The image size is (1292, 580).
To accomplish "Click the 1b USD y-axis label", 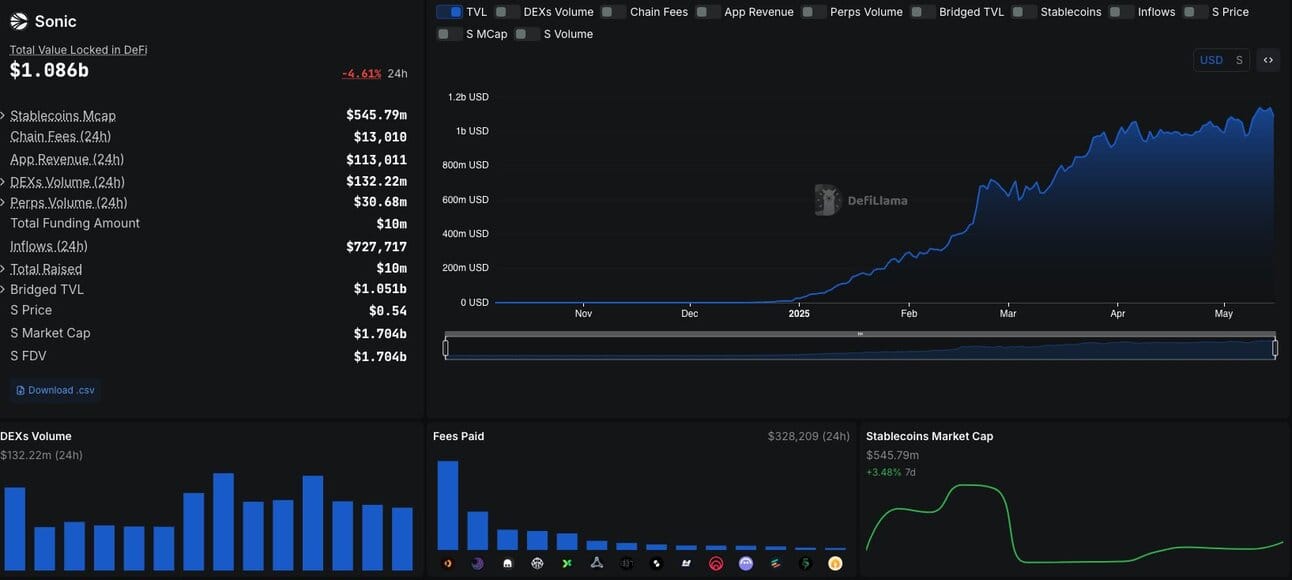I will (x=472, y=131).
